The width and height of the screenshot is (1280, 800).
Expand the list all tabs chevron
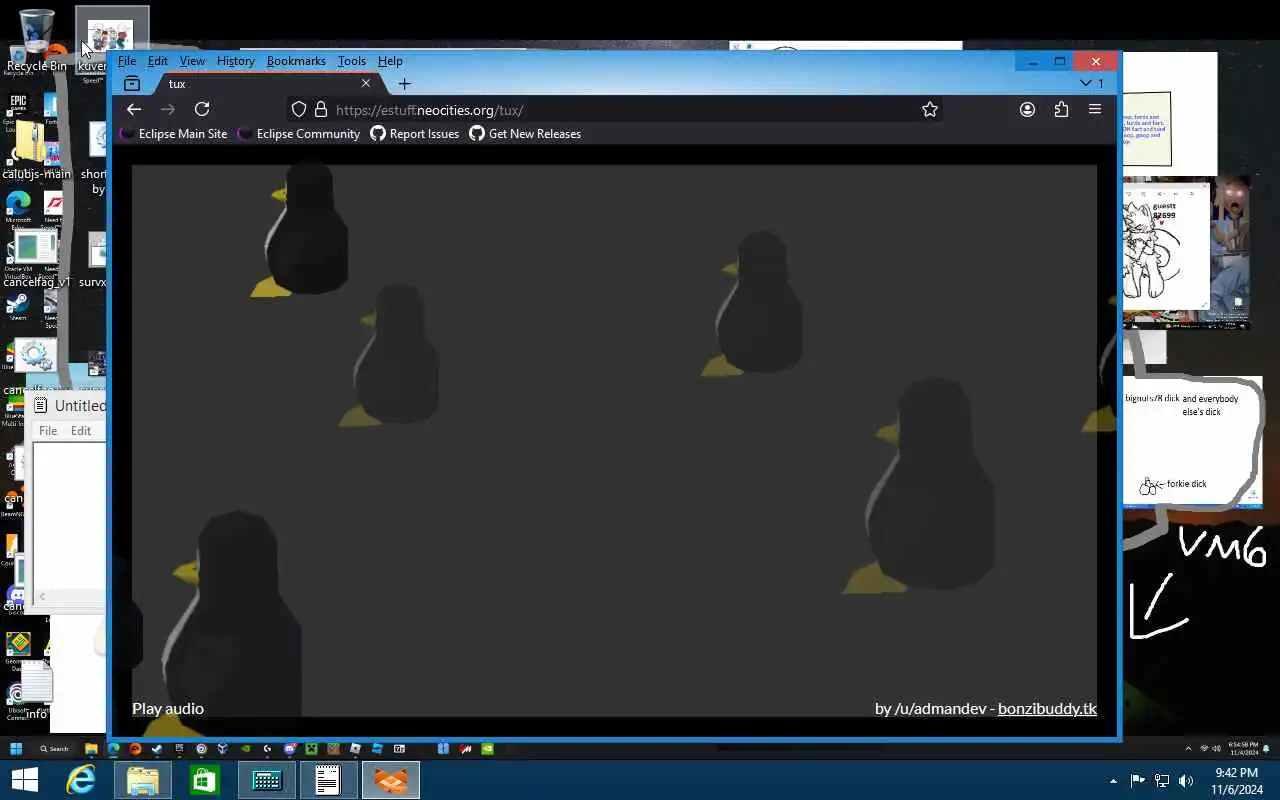click(x=1086, y=84)
